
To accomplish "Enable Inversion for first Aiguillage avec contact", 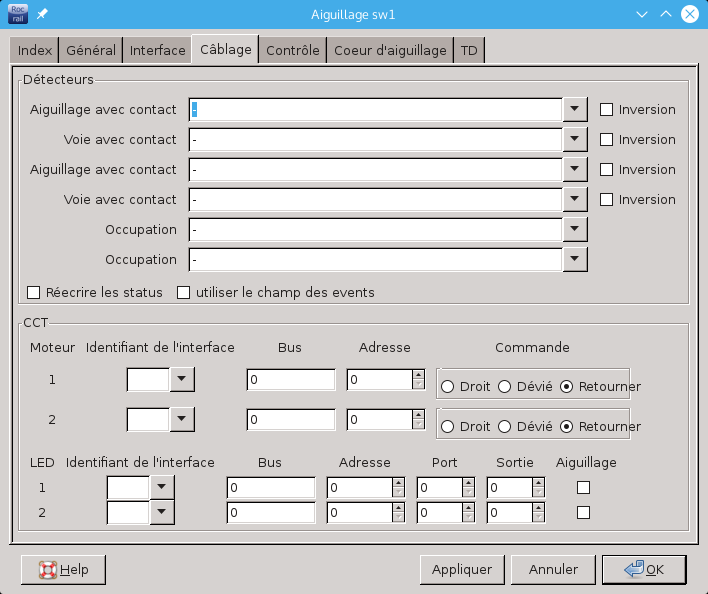I will [606, 110].
